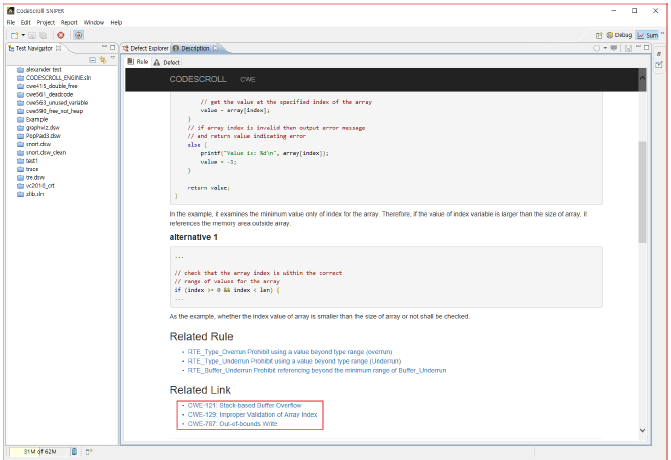Select the Description tab
The image size is (671, 460).
[x=192, y=48]
